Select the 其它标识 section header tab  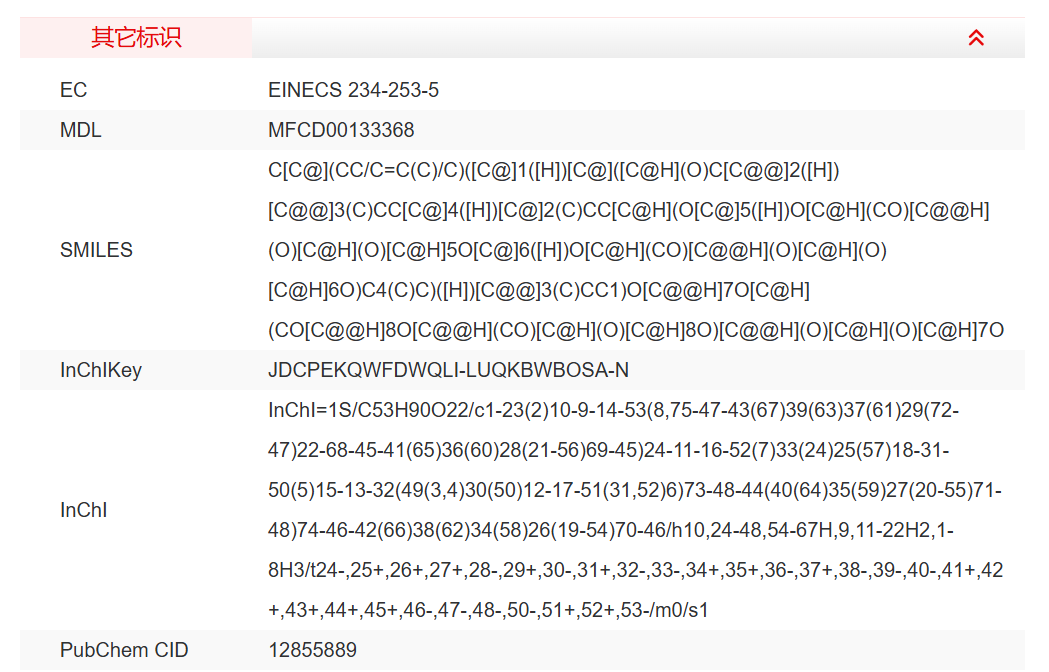coord(136,38)
